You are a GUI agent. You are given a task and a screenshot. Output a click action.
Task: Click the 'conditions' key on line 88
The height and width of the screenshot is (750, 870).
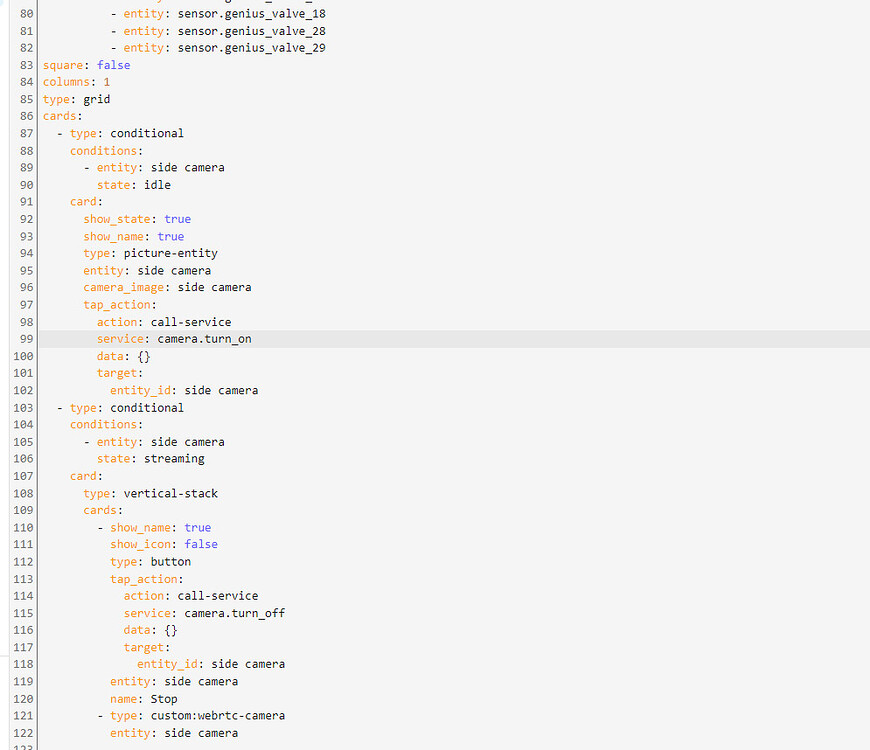coord(103,151)
